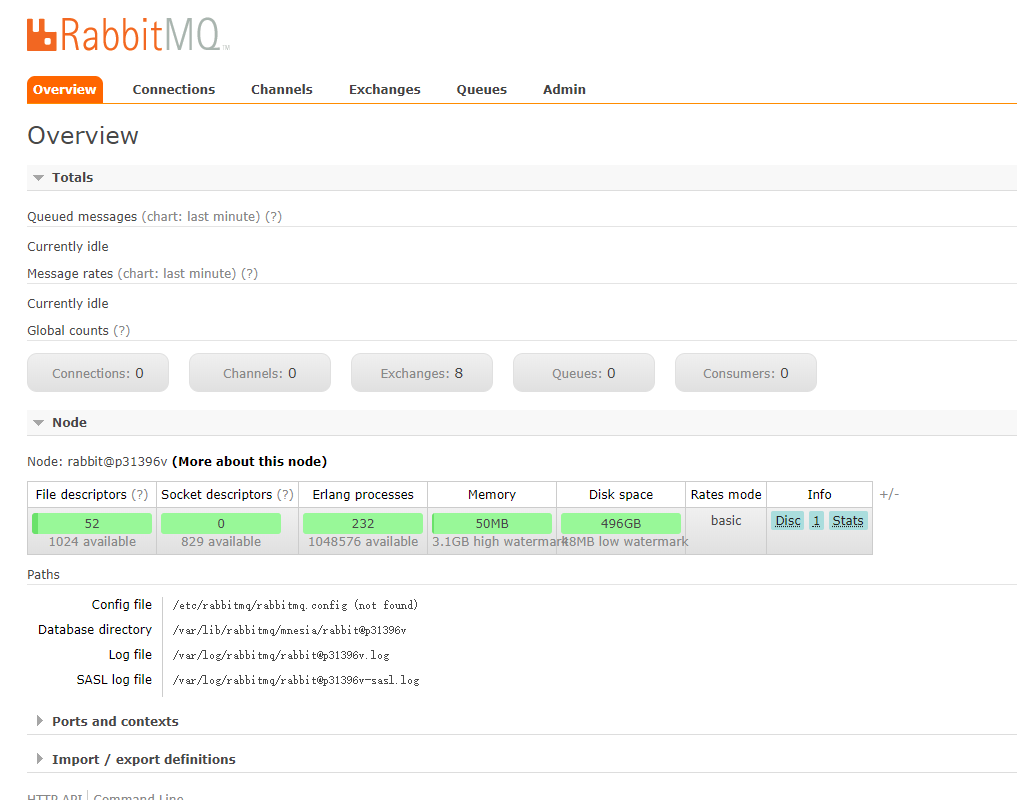Select the Queues tab
This screenshot has height=800, width=1017.
[x=482, y=90]
